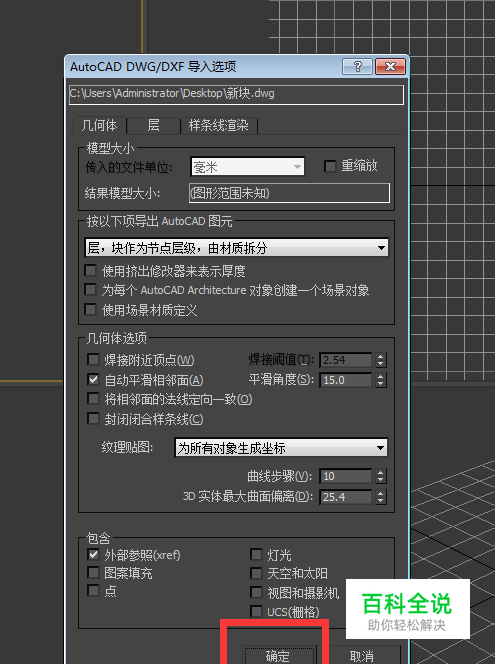The width and height of the screenshot is (495, 664).
Task: Open 纹理贴图 dropdown 为所有对象生成坐标
Action: (281, 448)
